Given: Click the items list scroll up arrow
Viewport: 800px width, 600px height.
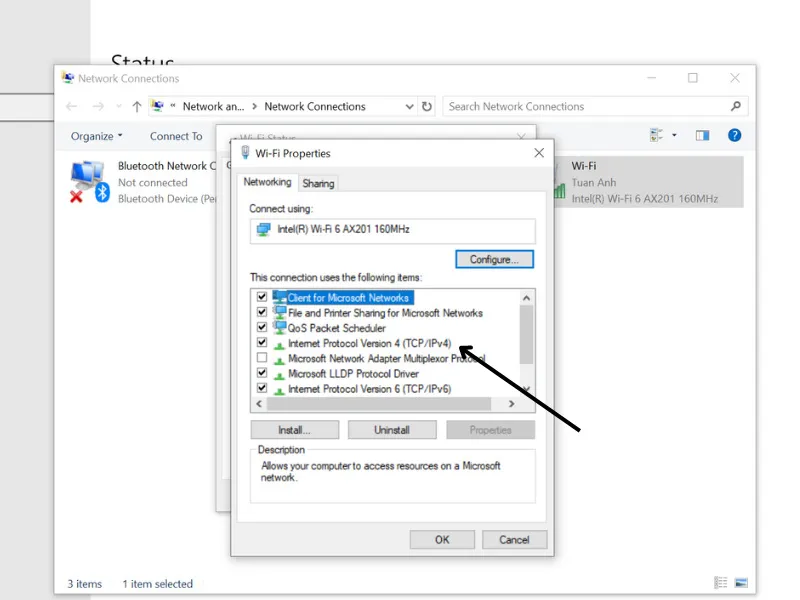Looking at the screenshot, I should pos(527,297).
